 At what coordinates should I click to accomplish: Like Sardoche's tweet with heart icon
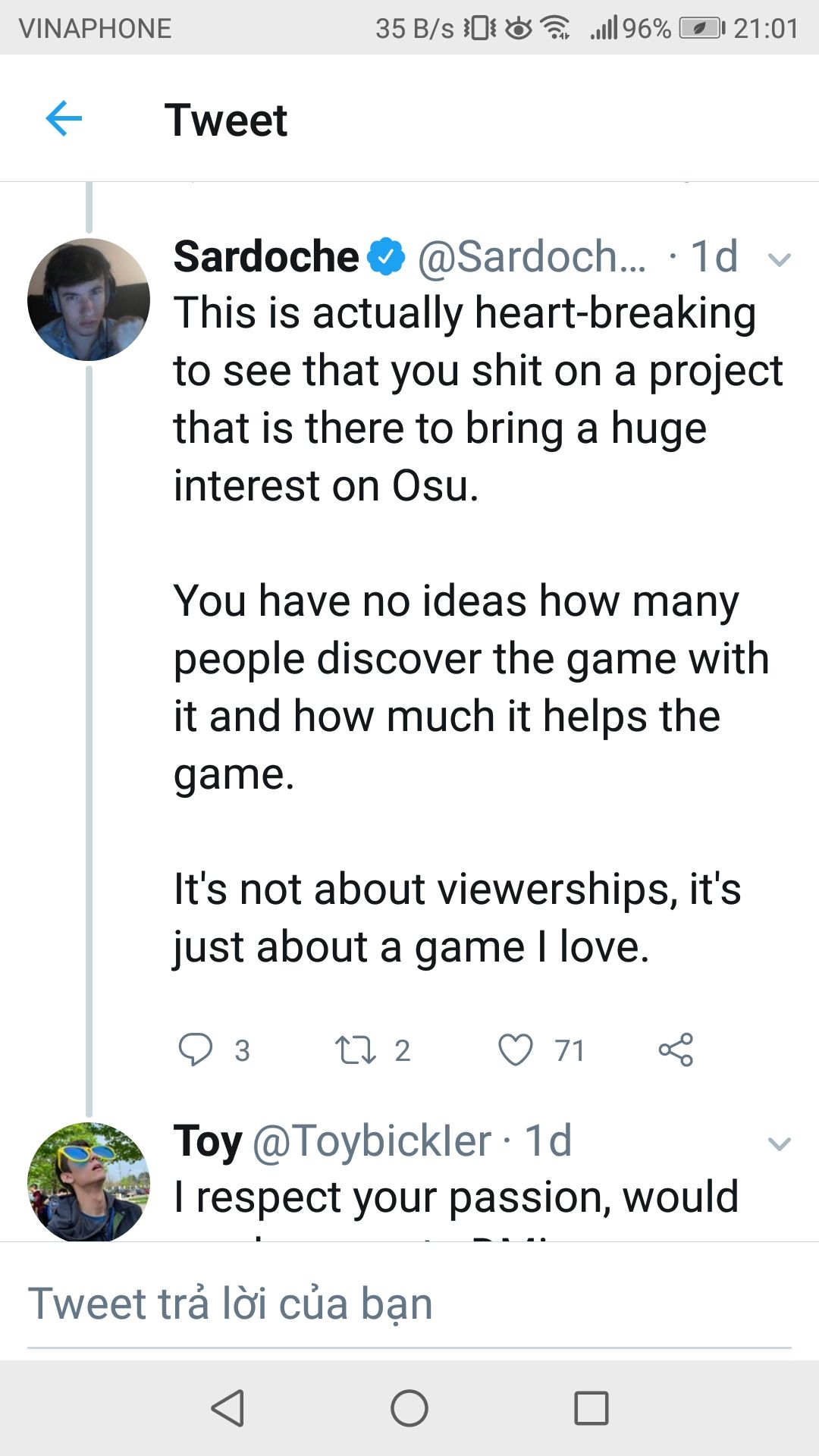[x=516, y=1050]
